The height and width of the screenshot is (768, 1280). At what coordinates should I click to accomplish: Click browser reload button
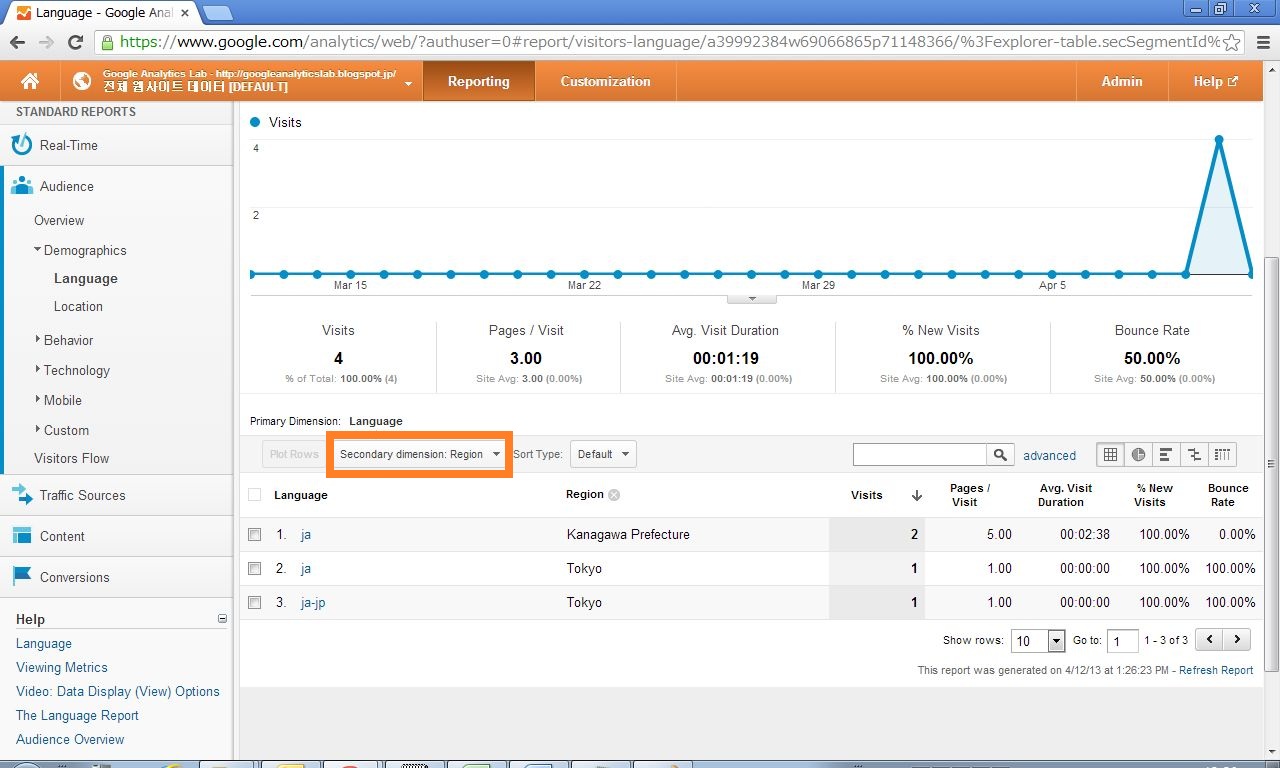[75, 42]
